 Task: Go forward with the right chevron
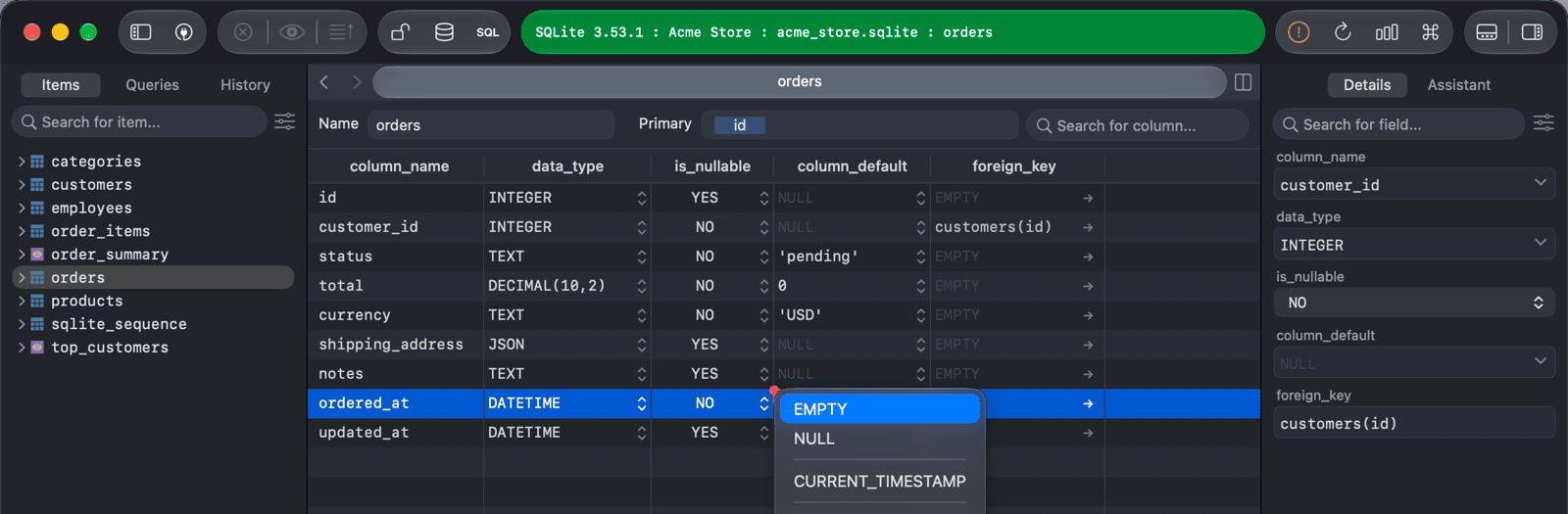357,82
